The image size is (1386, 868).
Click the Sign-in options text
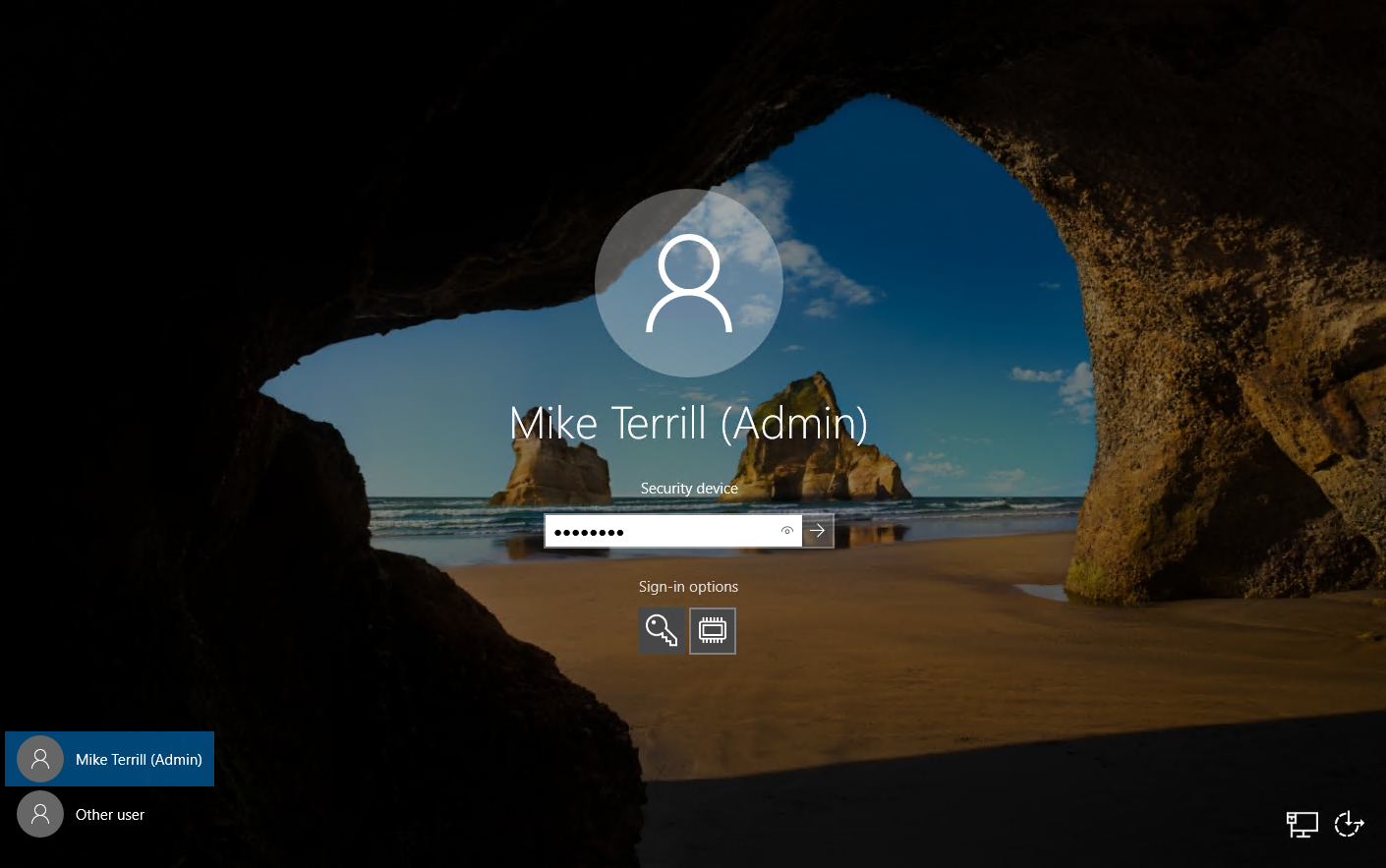point(688,587)
